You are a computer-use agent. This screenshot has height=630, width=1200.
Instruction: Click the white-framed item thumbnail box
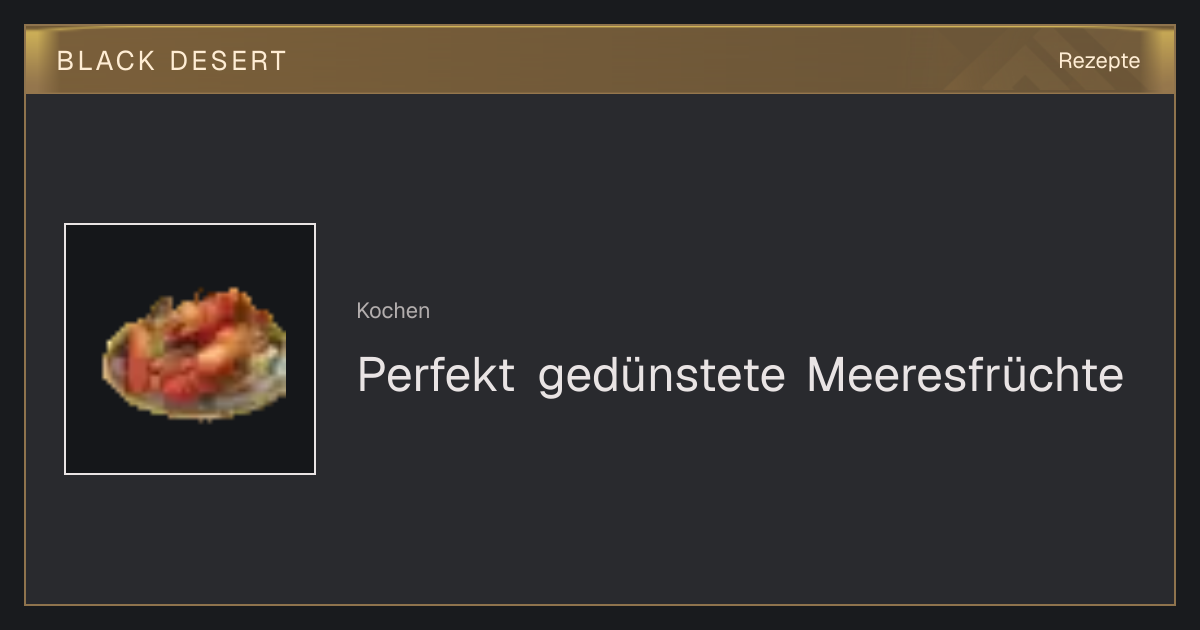click(190, 349)
